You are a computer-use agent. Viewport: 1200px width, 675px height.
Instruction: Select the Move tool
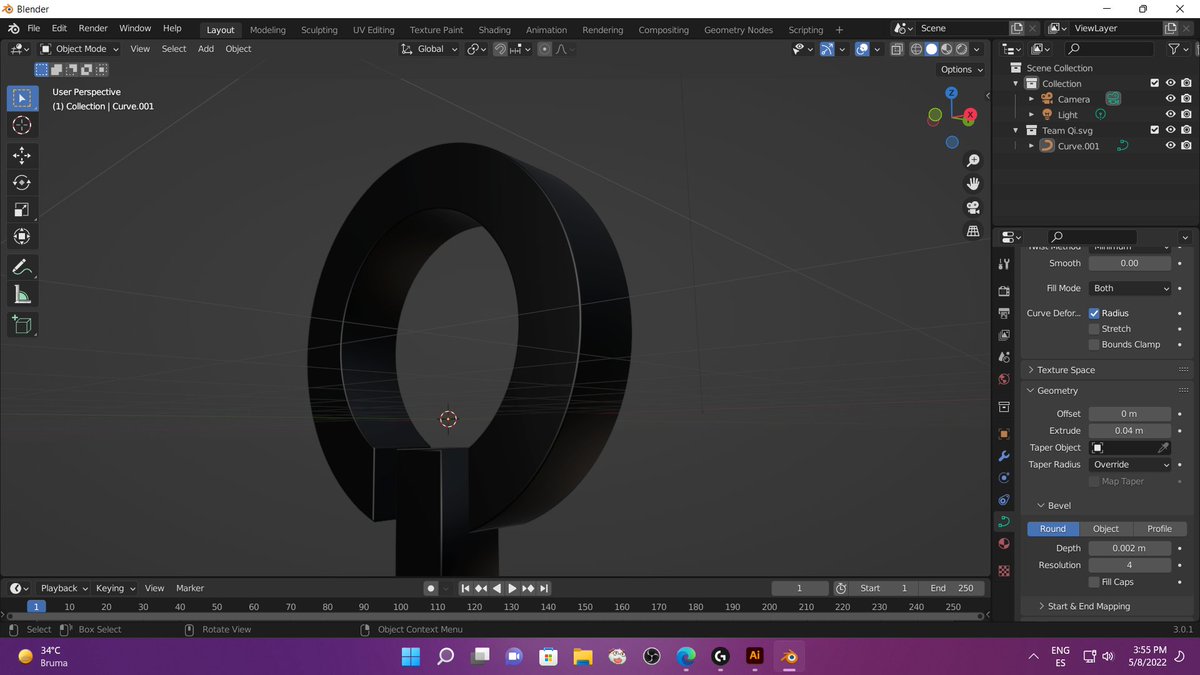point(22,155)
